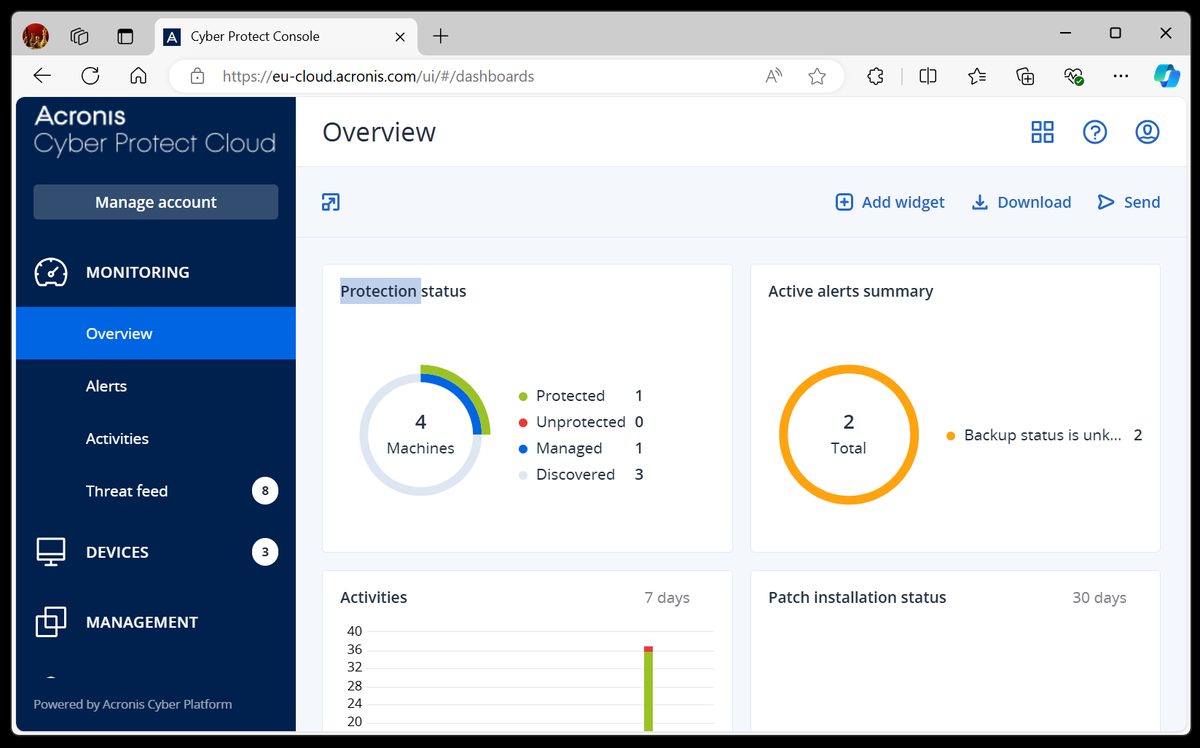Click the app switcher grid icon
Image resolution: width=1200 pixels, height=748 pixels.
(1042, 131)
